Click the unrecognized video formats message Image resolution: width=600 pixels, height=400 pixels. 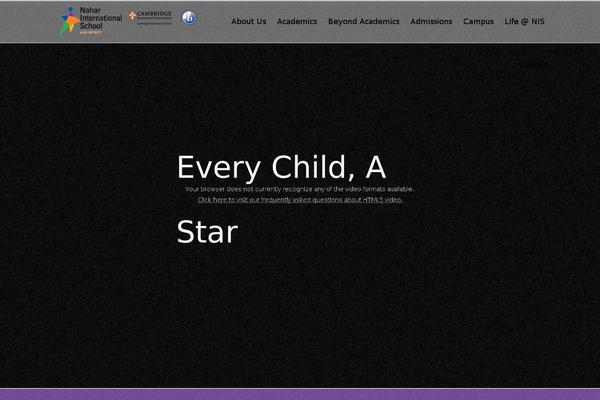(x=299, y=189)
